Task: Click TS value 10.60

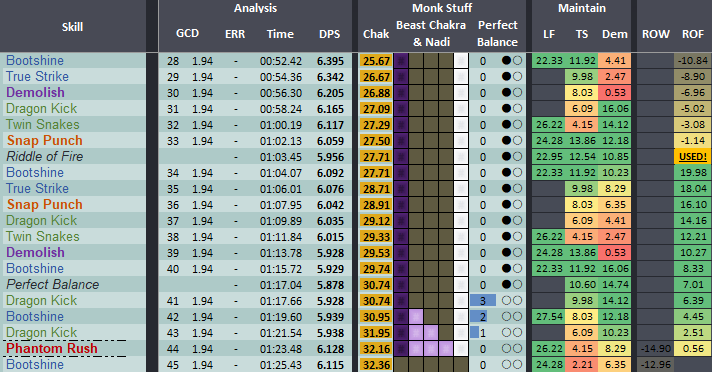Action: click(x=582, y=285)
